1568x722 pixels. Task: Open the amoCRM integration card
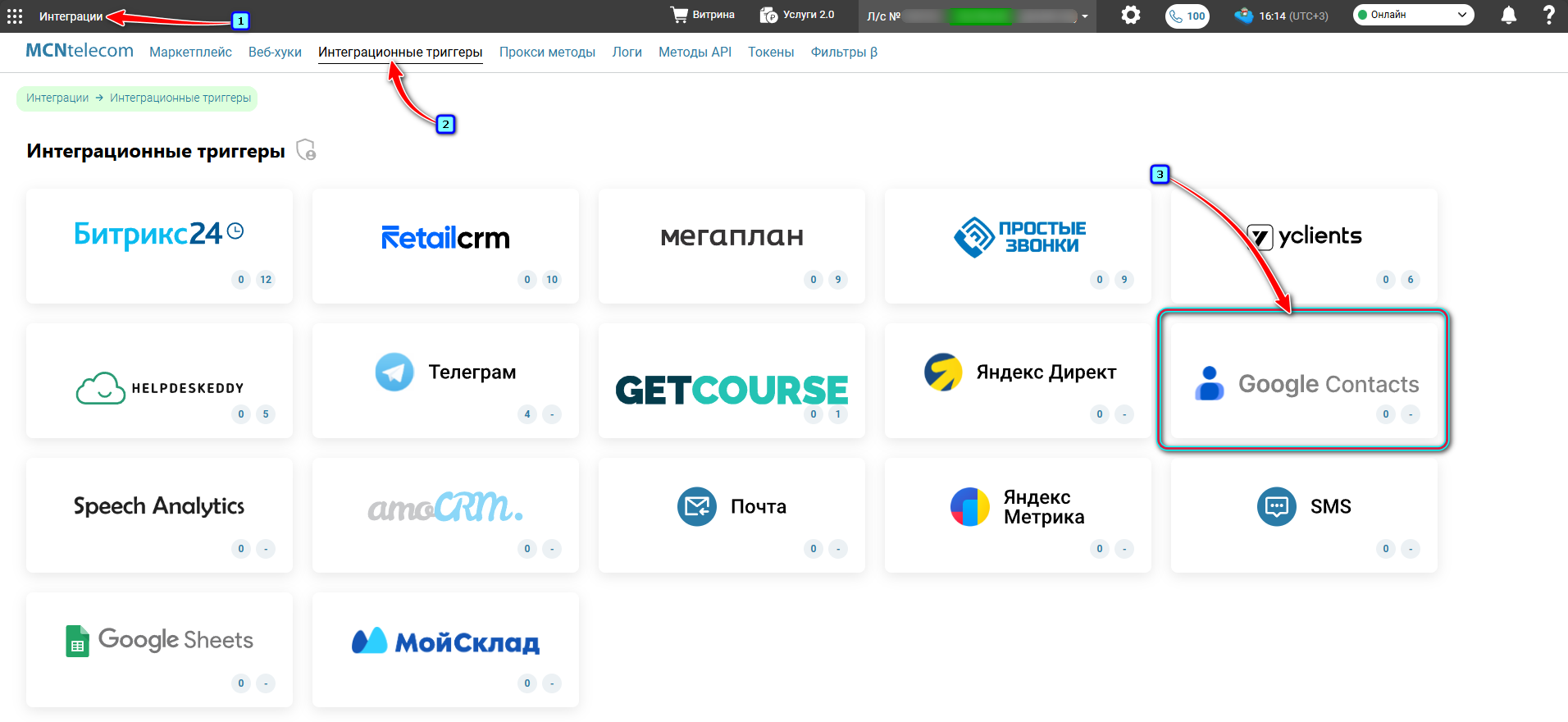click(x=445, y=515)
